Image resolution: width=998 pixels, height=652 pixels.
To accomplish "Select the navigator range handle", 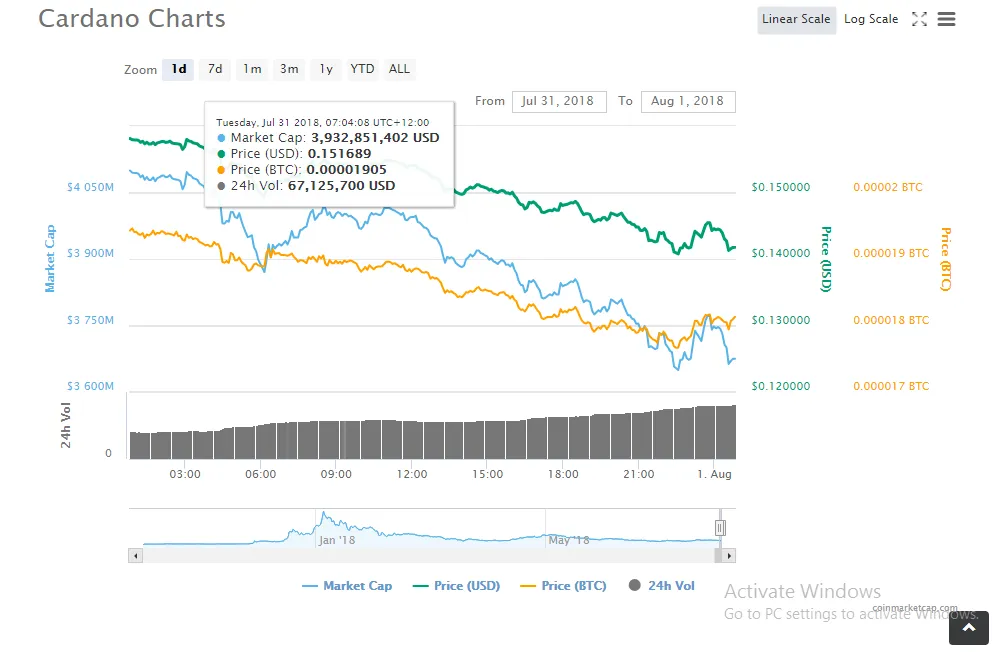I will point(720,528).
